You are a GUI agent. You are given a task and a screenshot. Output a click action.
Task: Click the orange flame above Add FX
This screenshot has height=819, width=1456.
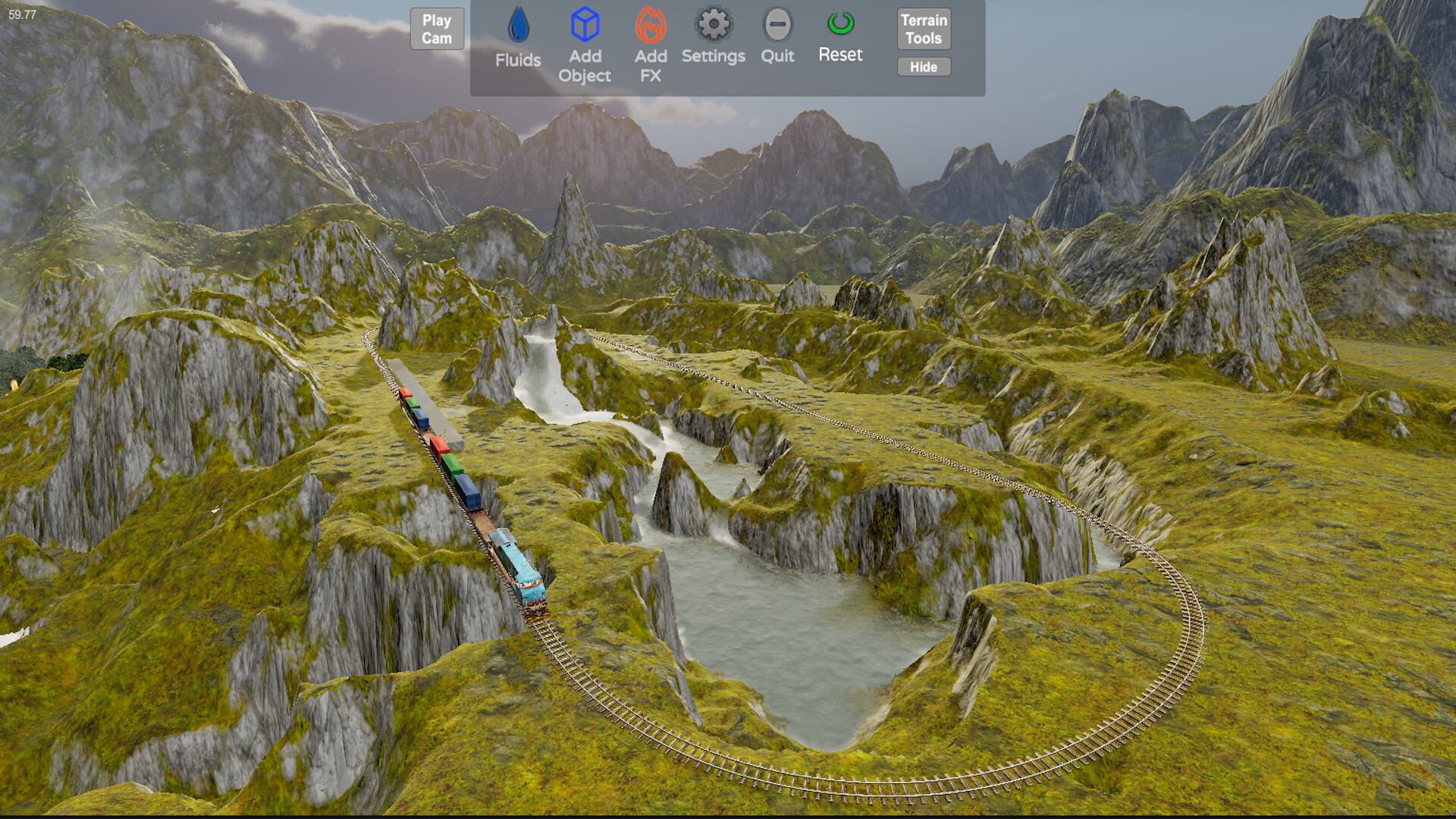650,25
